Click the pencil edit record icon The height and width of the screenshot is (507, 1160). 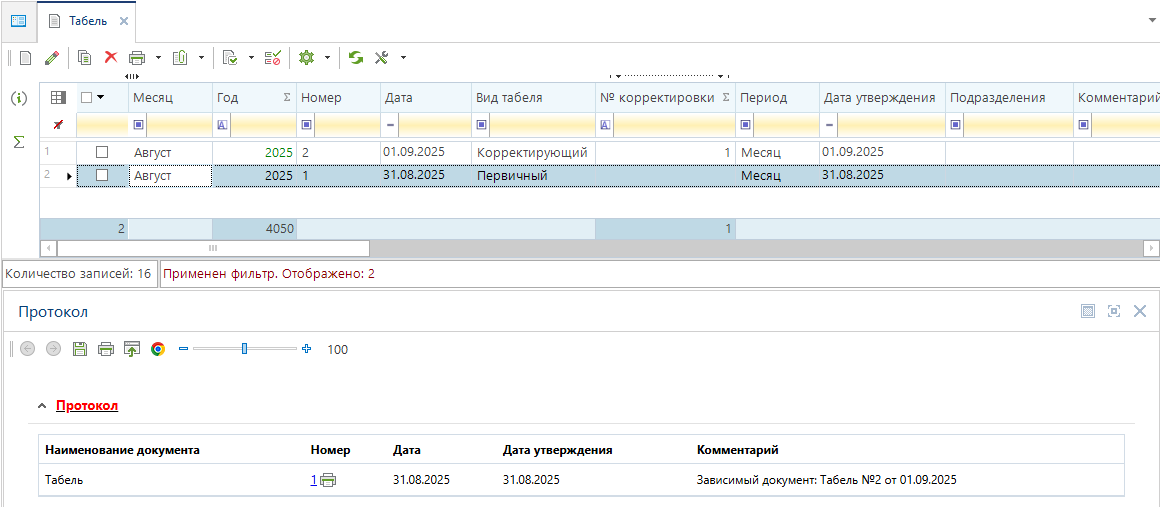pyautogui.click(x=52, y=58)
